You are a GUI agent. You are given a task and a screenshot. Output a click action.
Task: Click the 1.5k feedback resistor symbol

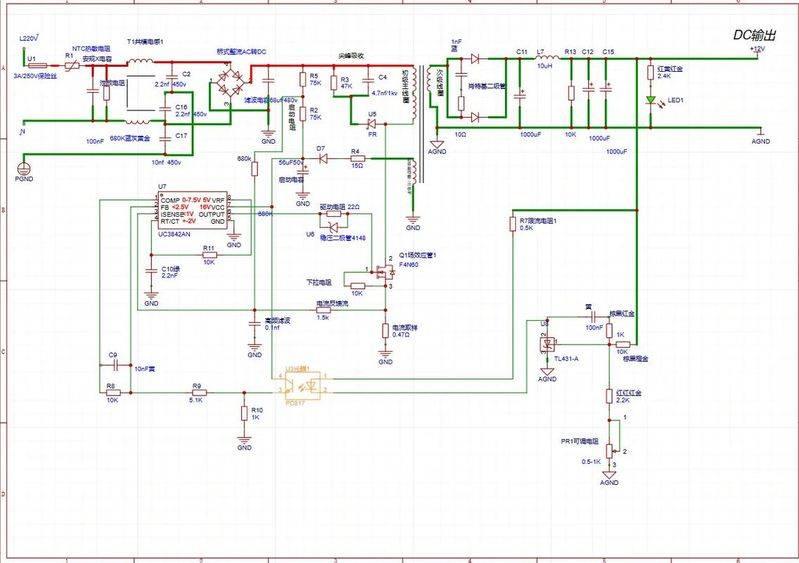point(323,310)
